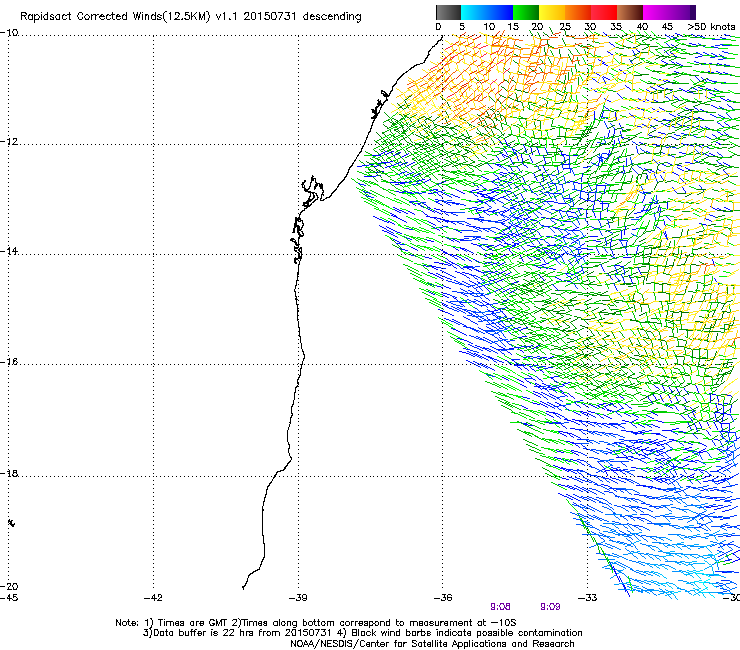Click the green 15-20 knots legend swatch
Image resolution: width=740 pixels, height=650 pixels.
tap(526, 12)
